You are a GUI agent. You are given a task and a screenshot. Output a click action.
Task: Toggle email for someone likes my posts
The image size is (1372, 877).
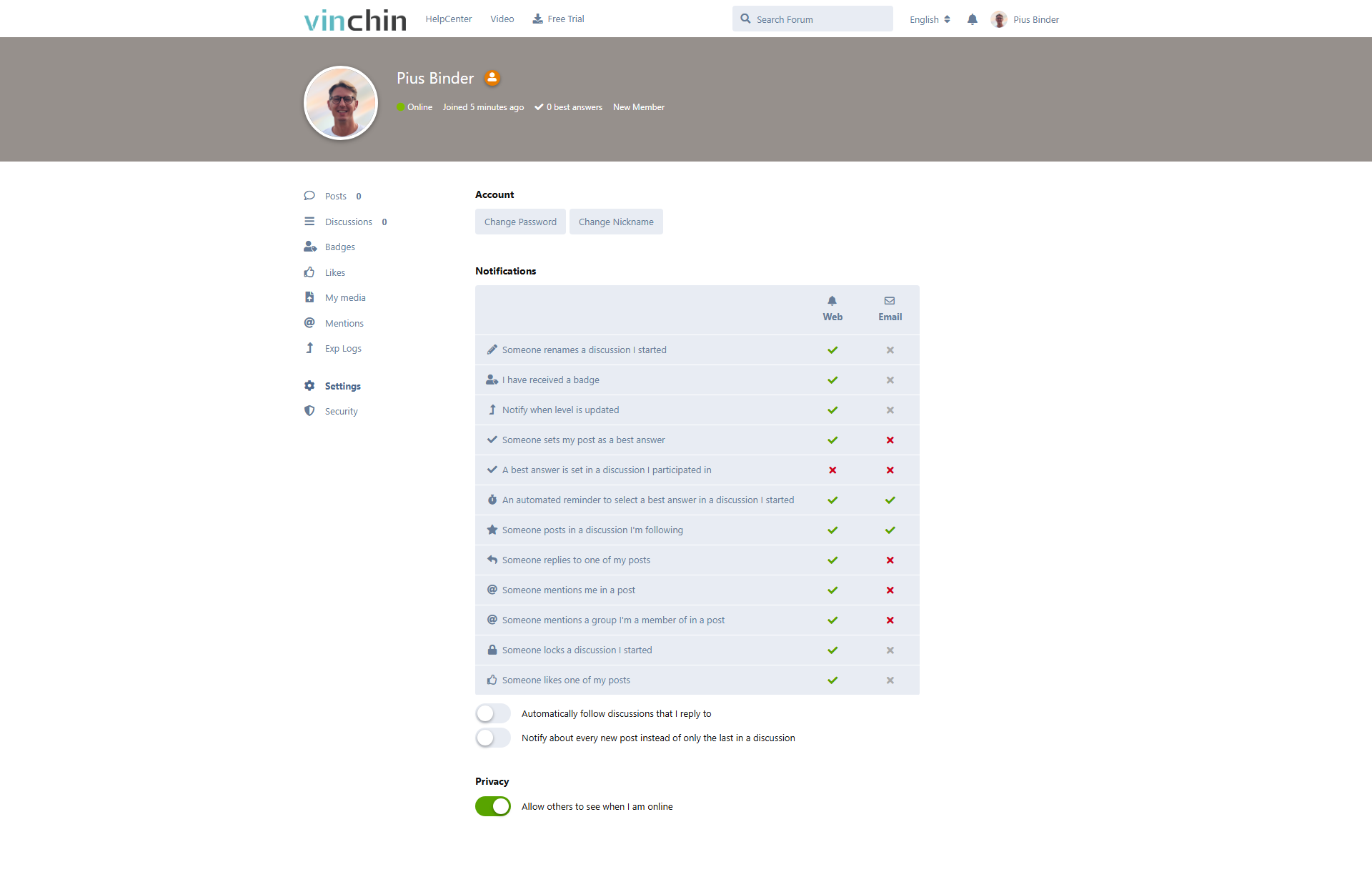tap(890, 680)
